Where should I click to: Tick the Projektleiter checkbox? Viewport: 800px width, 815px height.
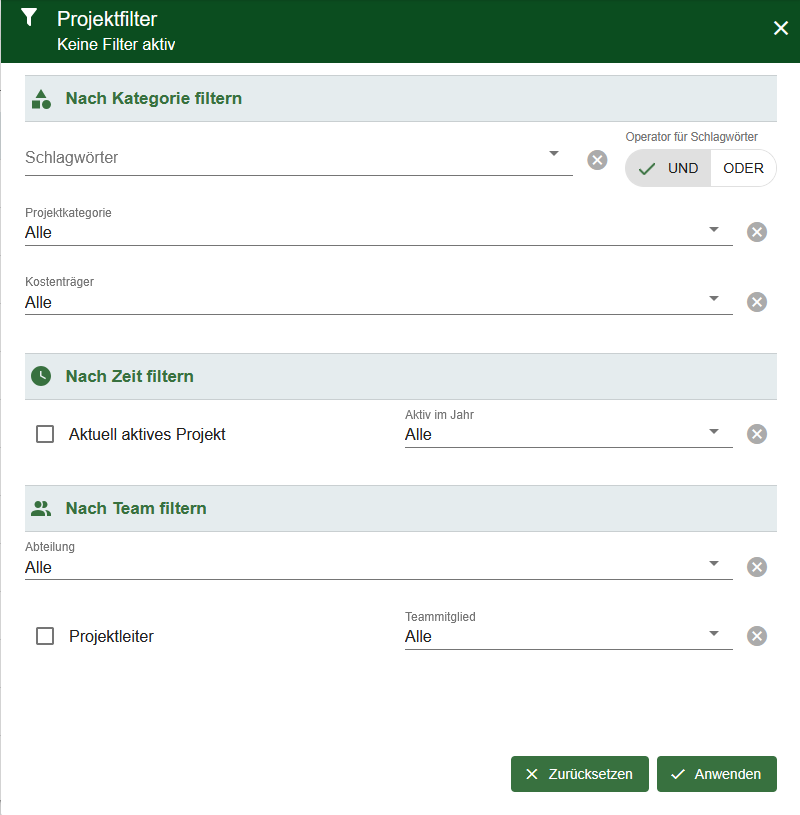point(45,636)
